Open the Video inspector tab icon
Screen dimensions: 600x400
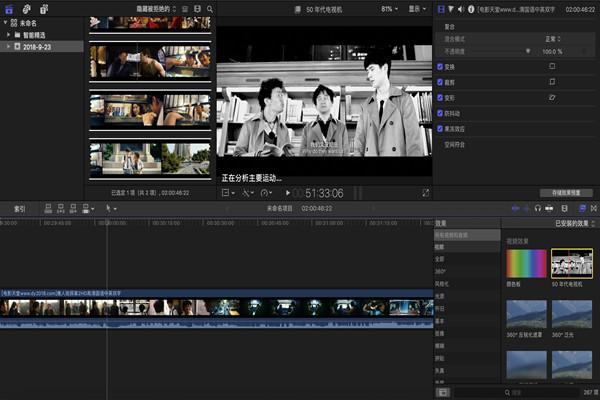coord(441,9)
